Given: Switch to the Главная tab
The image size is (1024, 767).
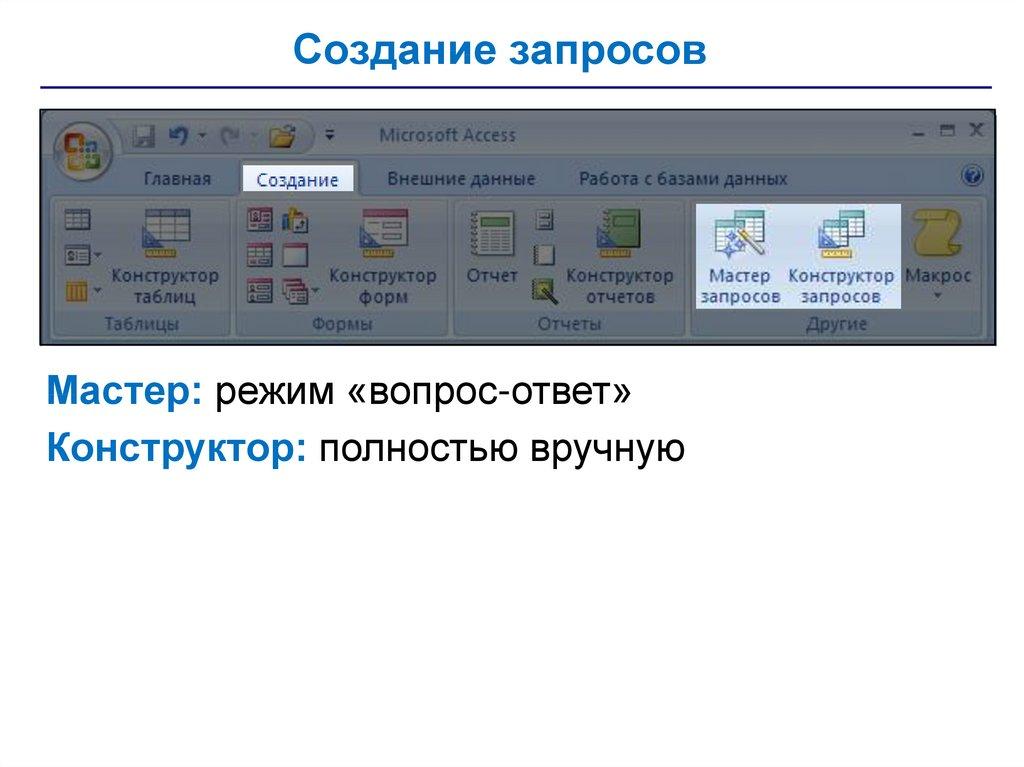Looking at the screenshot, I should tap(177, 179).
